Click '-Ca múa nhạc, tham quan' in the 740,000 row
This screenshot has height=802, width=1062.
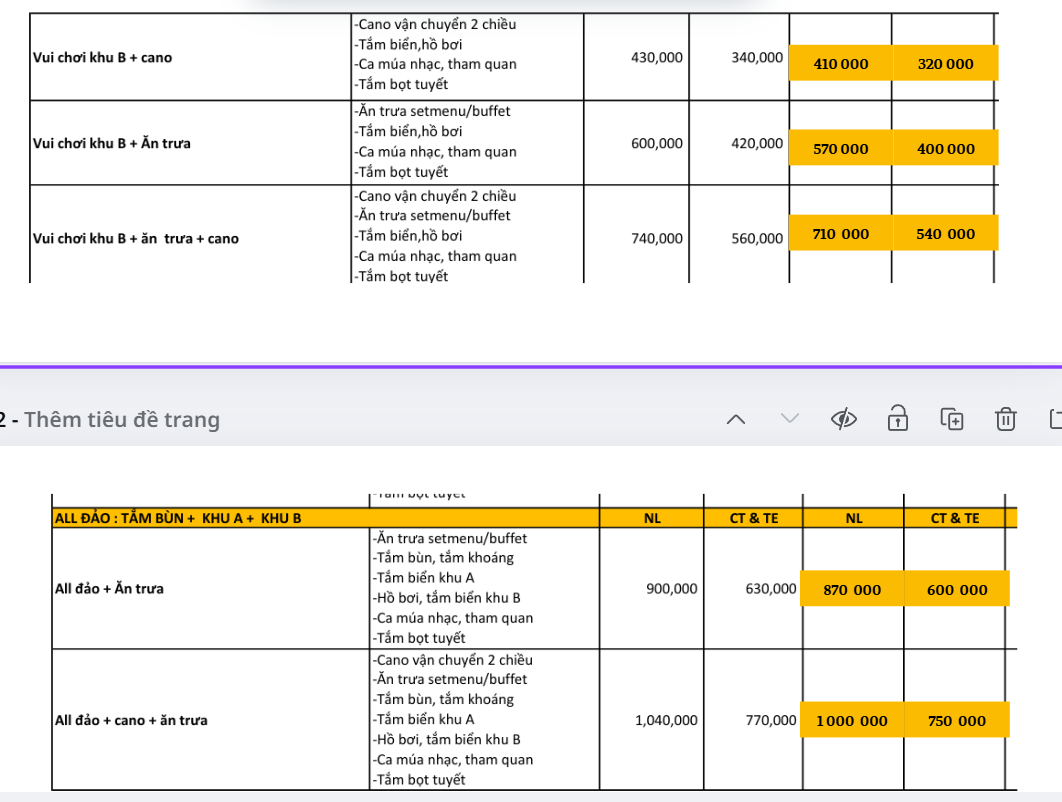[435, 256]
